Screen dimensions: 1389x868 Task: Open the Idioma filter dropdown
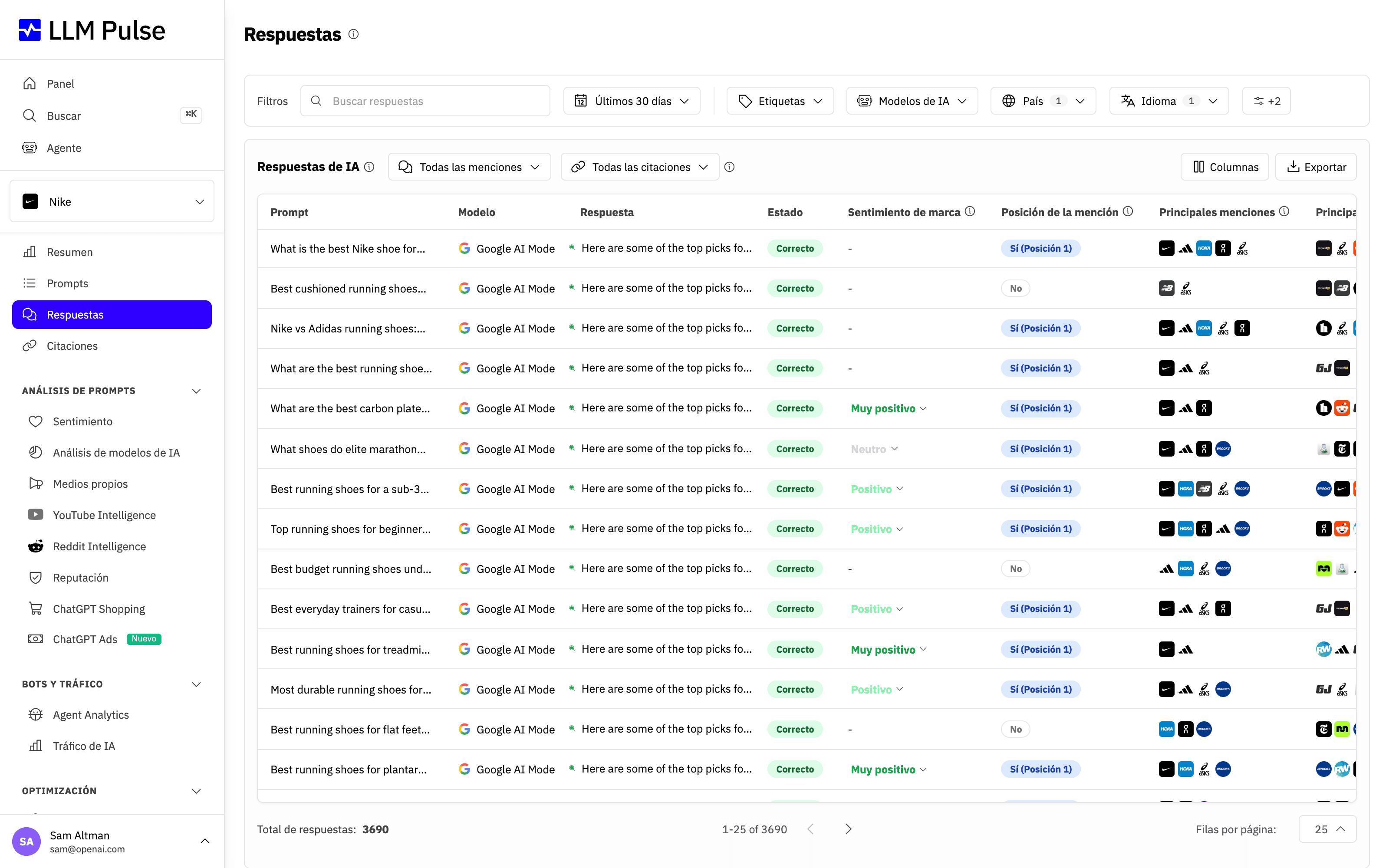(x=1168, y=101)
